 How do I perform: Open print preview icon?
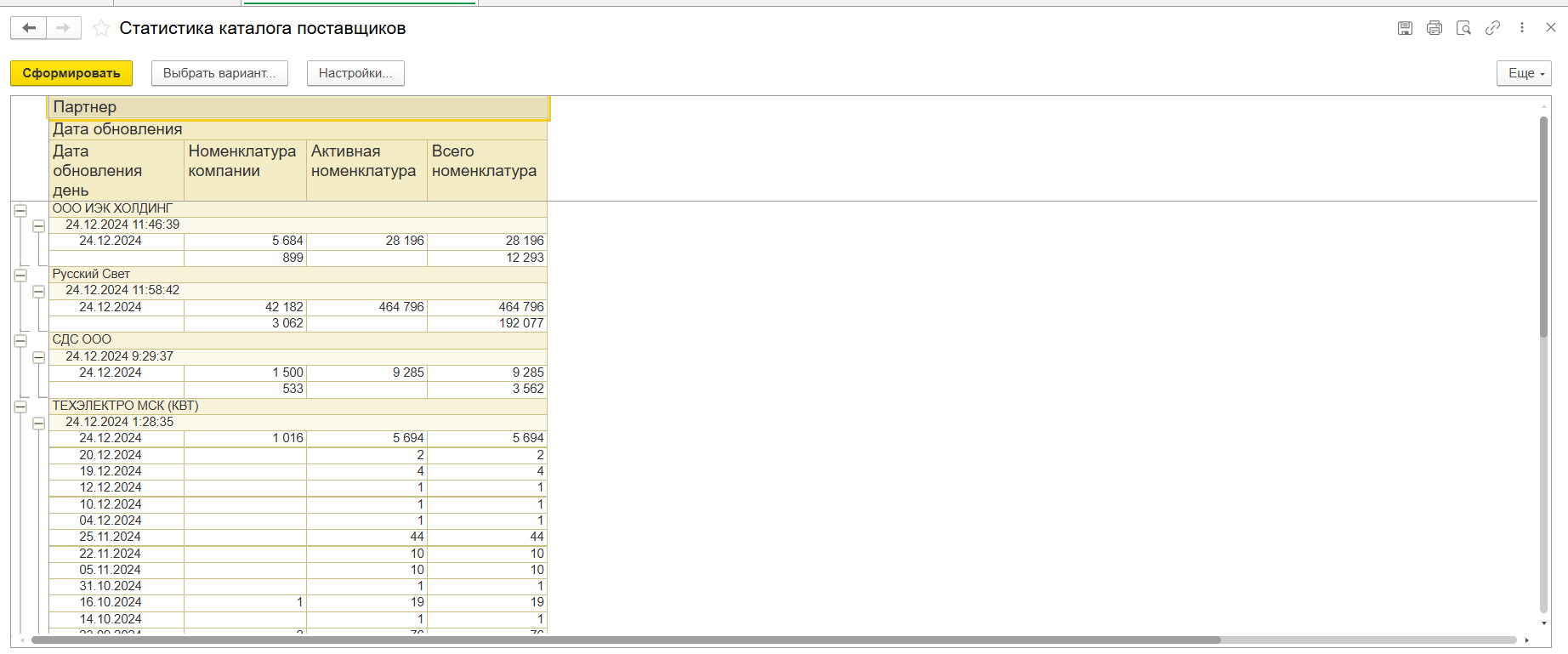(x=1463, y=28)
